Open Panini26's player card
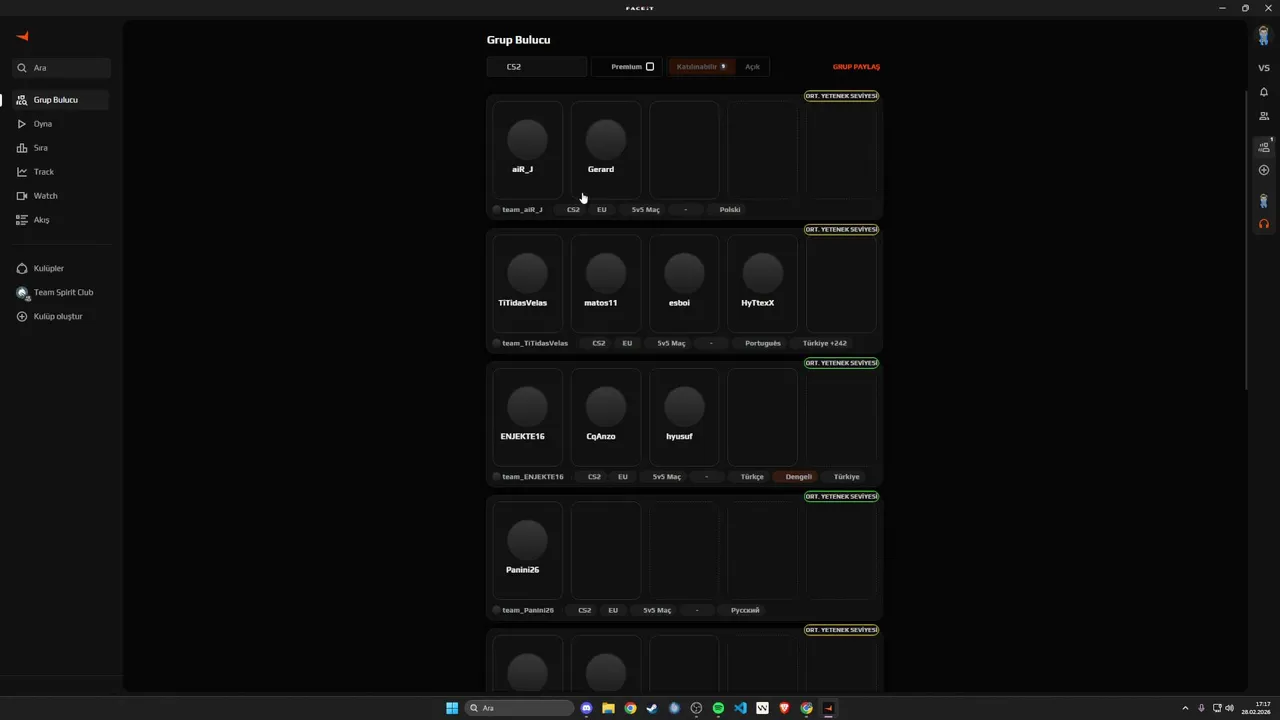The height and width of the screenshot is (720, 1280). 527,550
